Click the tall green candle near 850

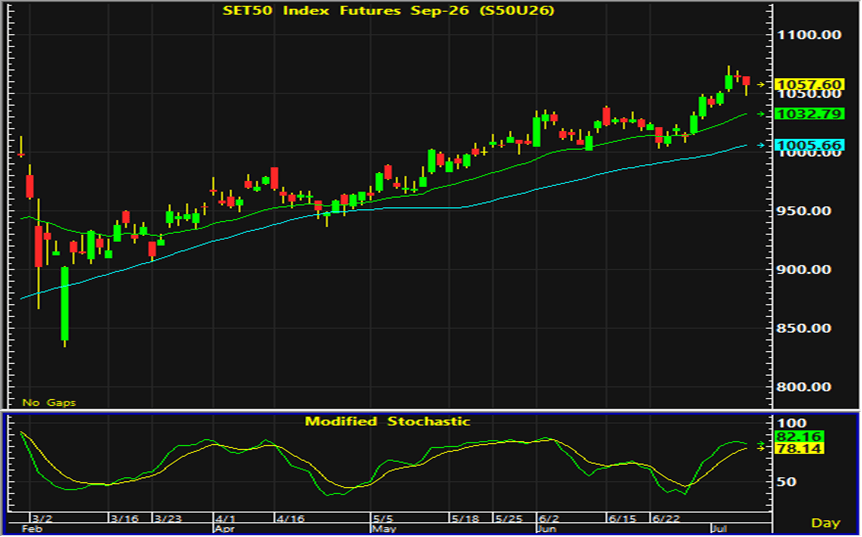click(x=64, y=304)
